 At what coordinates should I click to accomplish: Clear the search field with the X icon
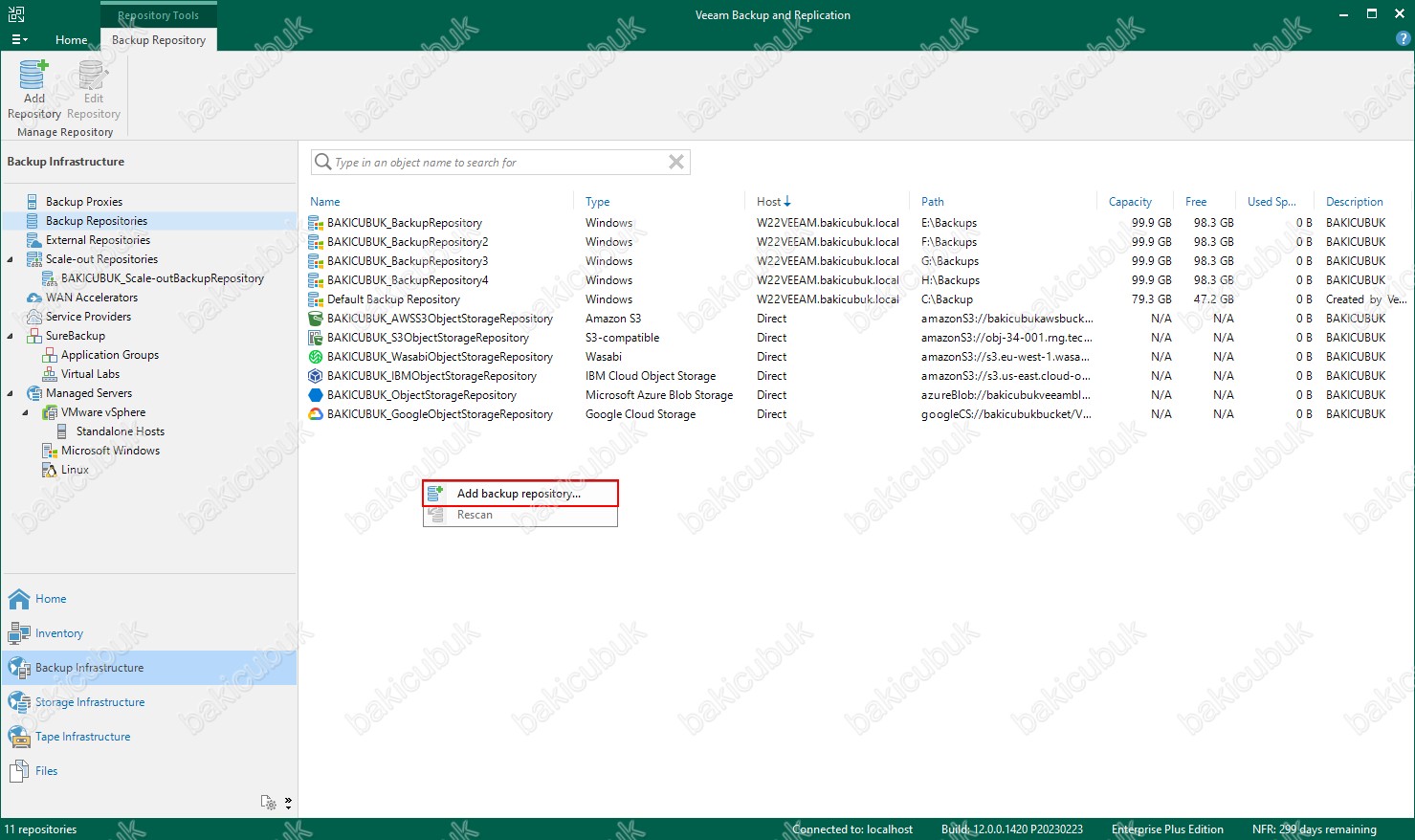tap(676, 162)
